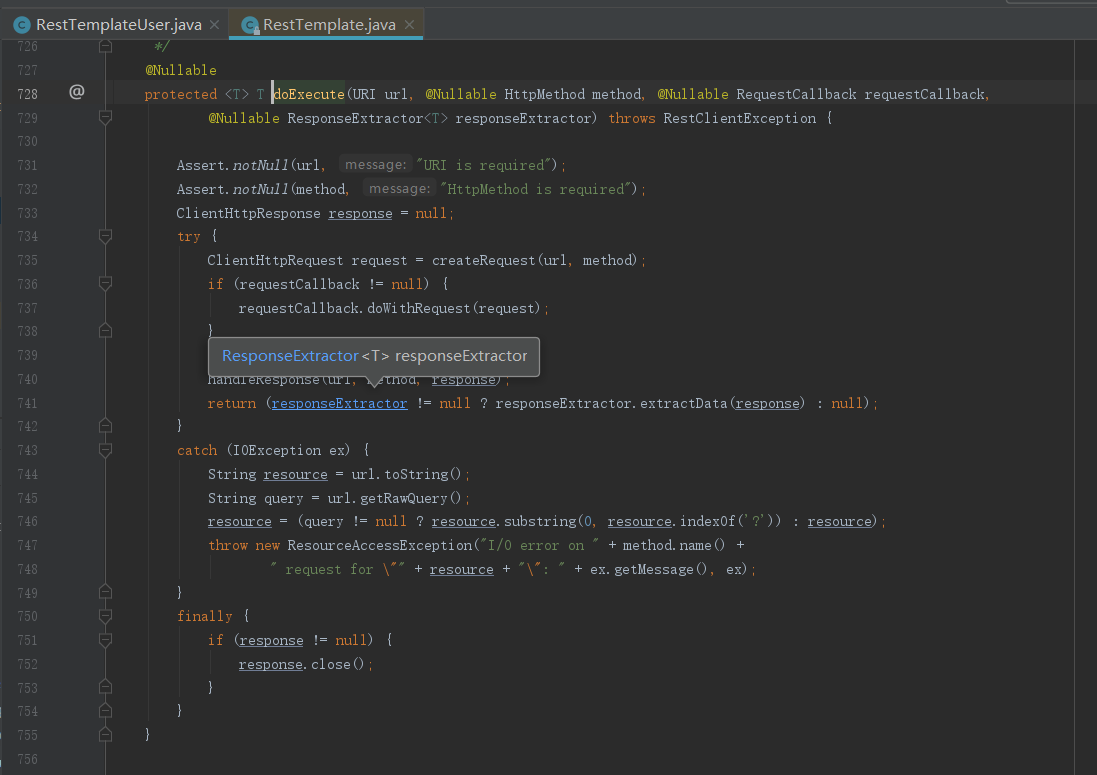Collapse the if requestCallback block at line 736
This screenshot has height=775, width=1097.
click(106, 284)
